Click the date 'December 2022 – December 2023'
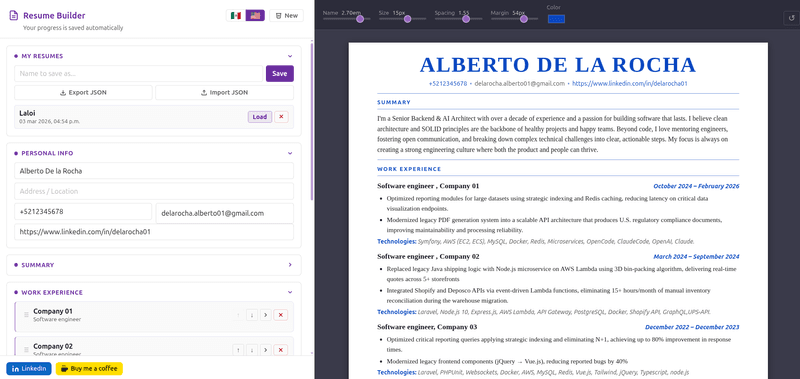The height and width of the screenshot is (379, 800). click(692, 327)
